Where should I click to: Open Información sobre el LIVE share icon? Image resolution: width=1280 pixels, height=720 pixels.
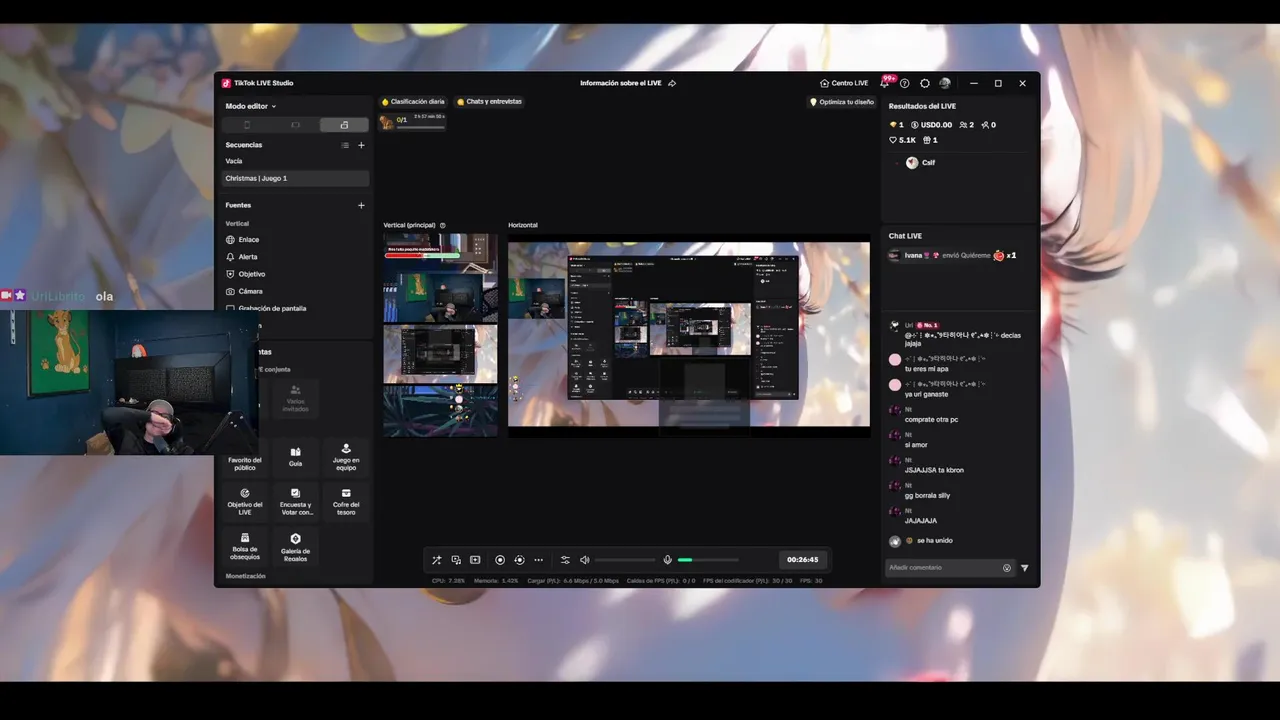point(672,83)
